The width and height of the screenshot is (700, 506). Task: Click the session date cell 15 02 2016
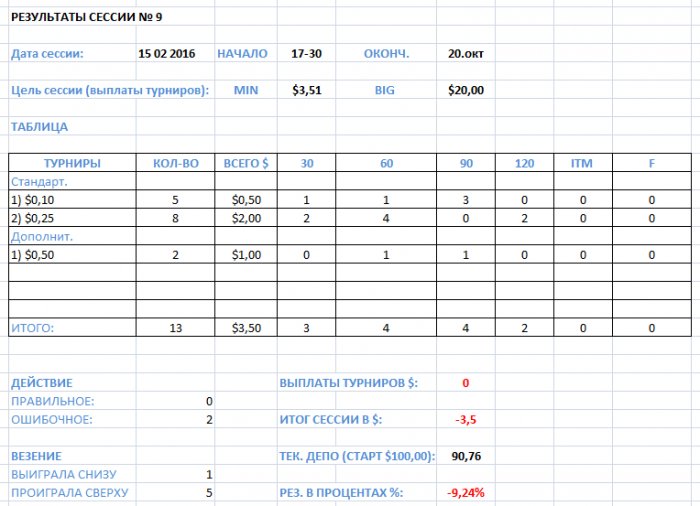[x=167, y=54]
